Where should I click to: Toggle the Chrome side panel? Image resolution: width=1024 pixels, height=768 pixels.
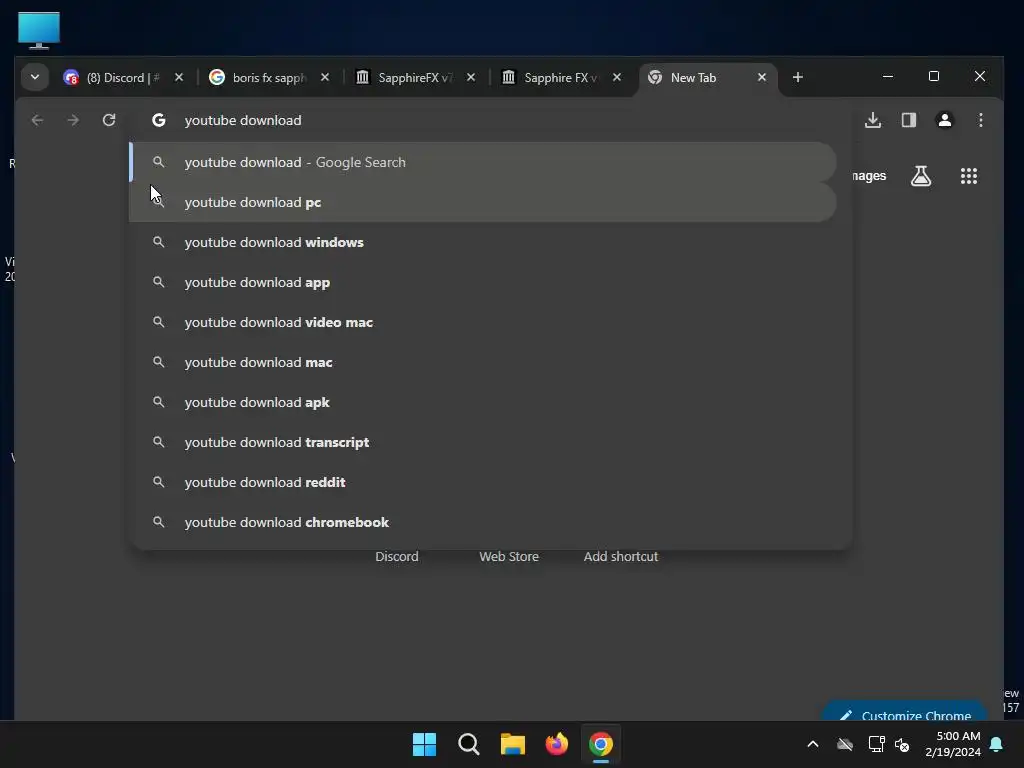click(908, 120)
